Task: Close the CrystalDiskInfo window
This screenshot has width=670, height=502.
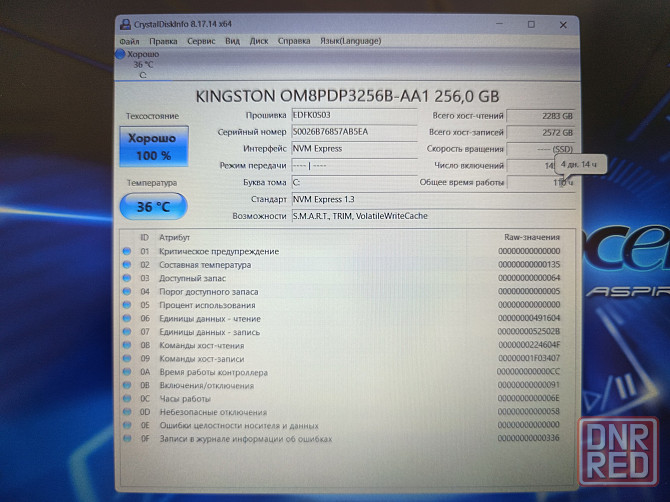Action: 563,25
